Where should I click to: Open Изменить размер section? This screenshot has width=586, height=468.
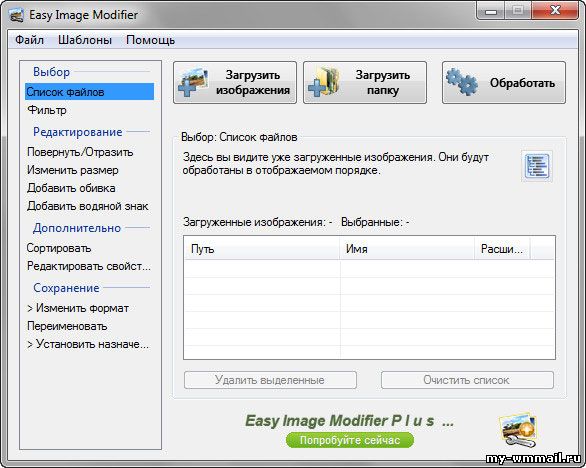(73, 170)
